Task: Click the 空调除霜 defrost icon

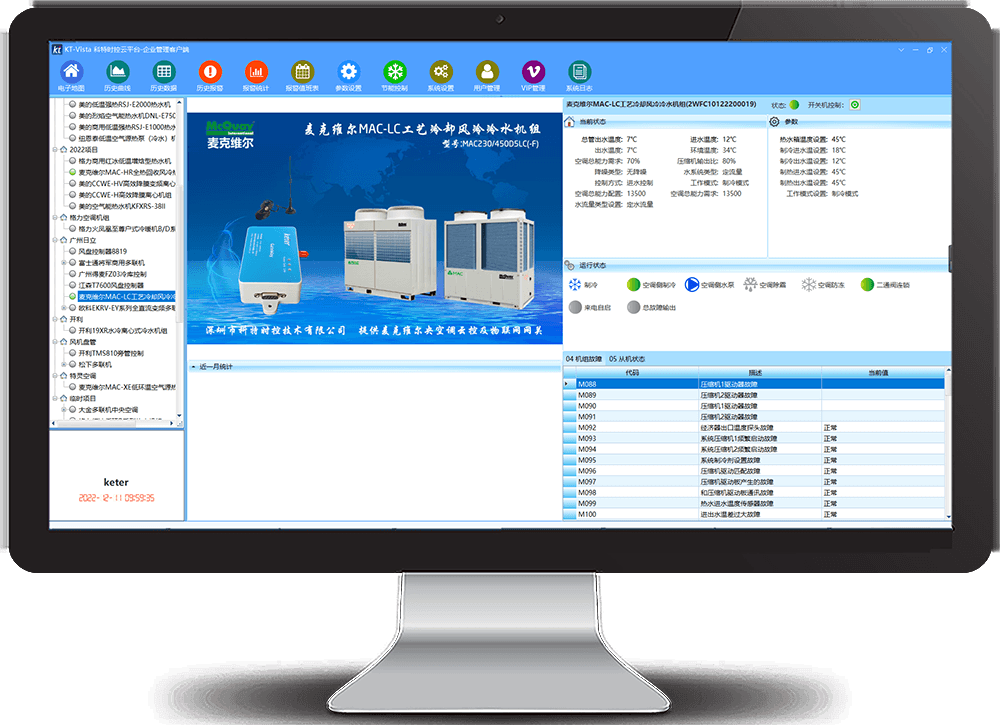Action: point(751,284)
